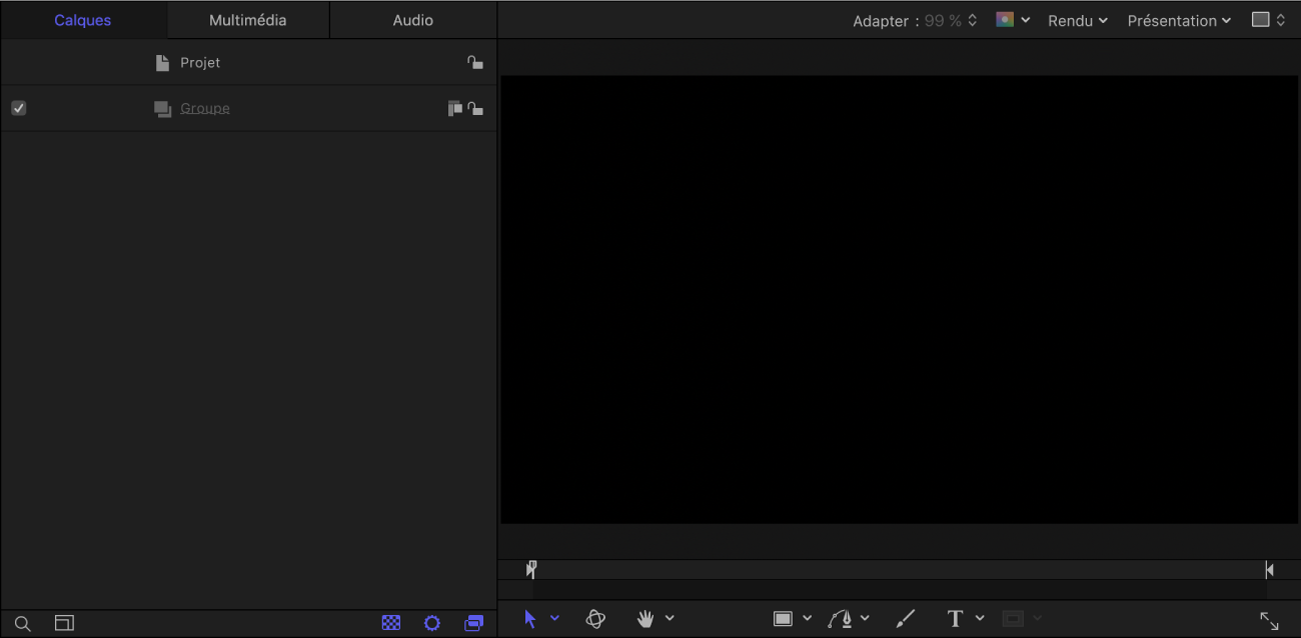This screenshot has width=1301, height=638.
Task: Select the paint stroke brush tool
Action: 906,619
